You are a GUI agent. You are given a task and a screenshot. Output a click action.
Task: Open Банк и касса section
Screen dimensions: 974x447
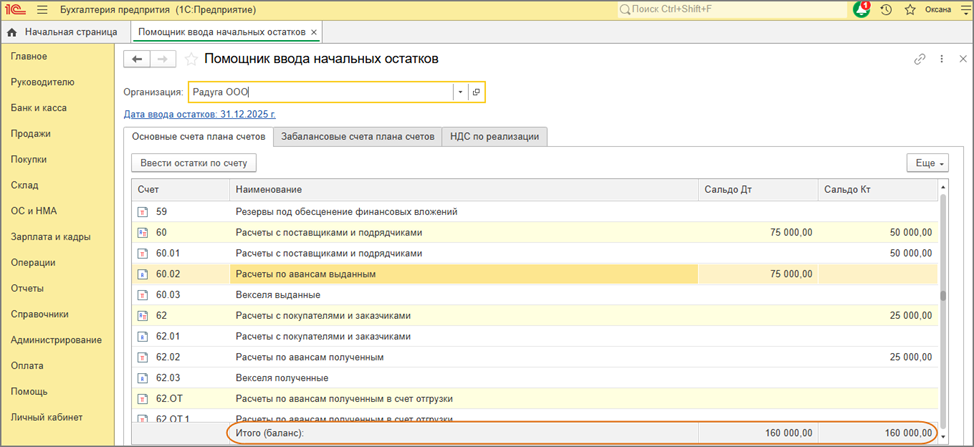tap(36, 108)
